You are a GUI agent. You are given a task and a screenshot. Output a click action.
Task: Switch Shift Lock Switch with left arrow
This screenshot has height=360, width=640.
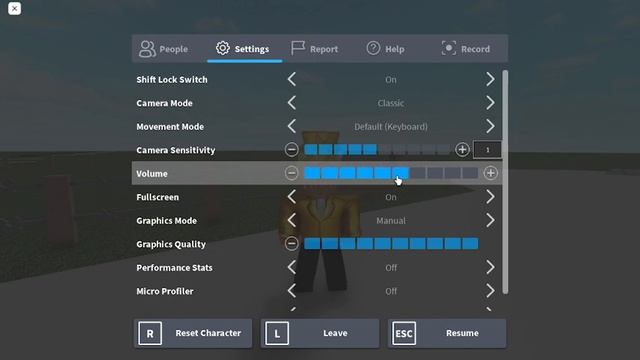291,79
